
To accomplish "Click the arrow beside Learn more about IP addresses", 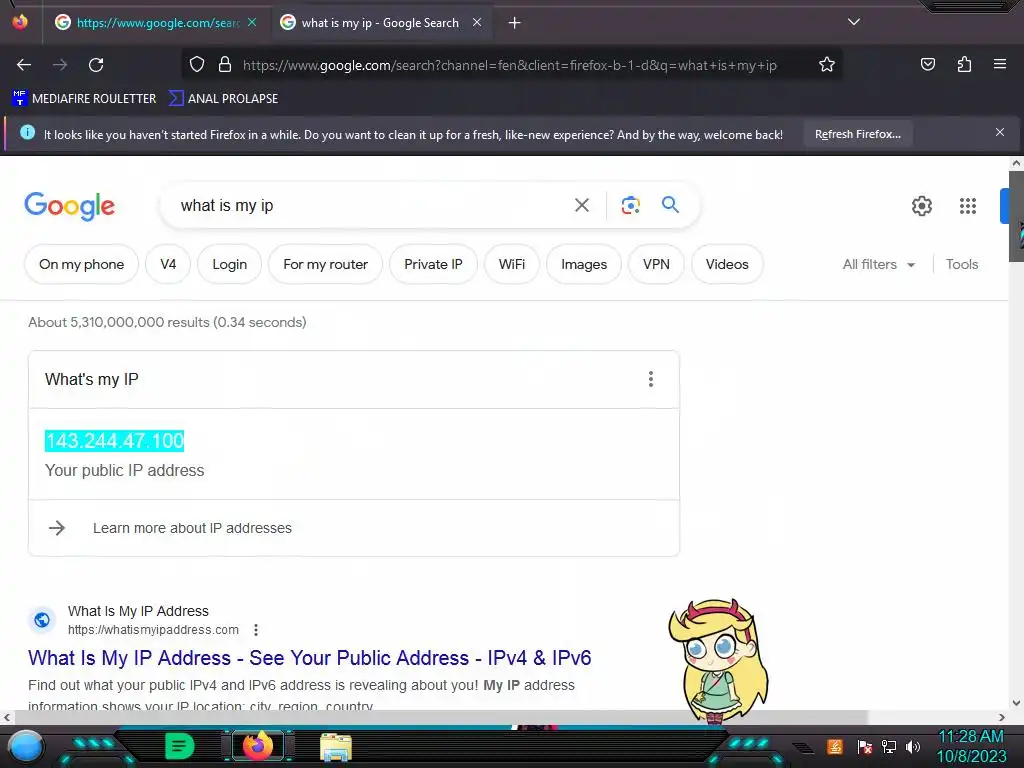I will (x=57, y=528).
